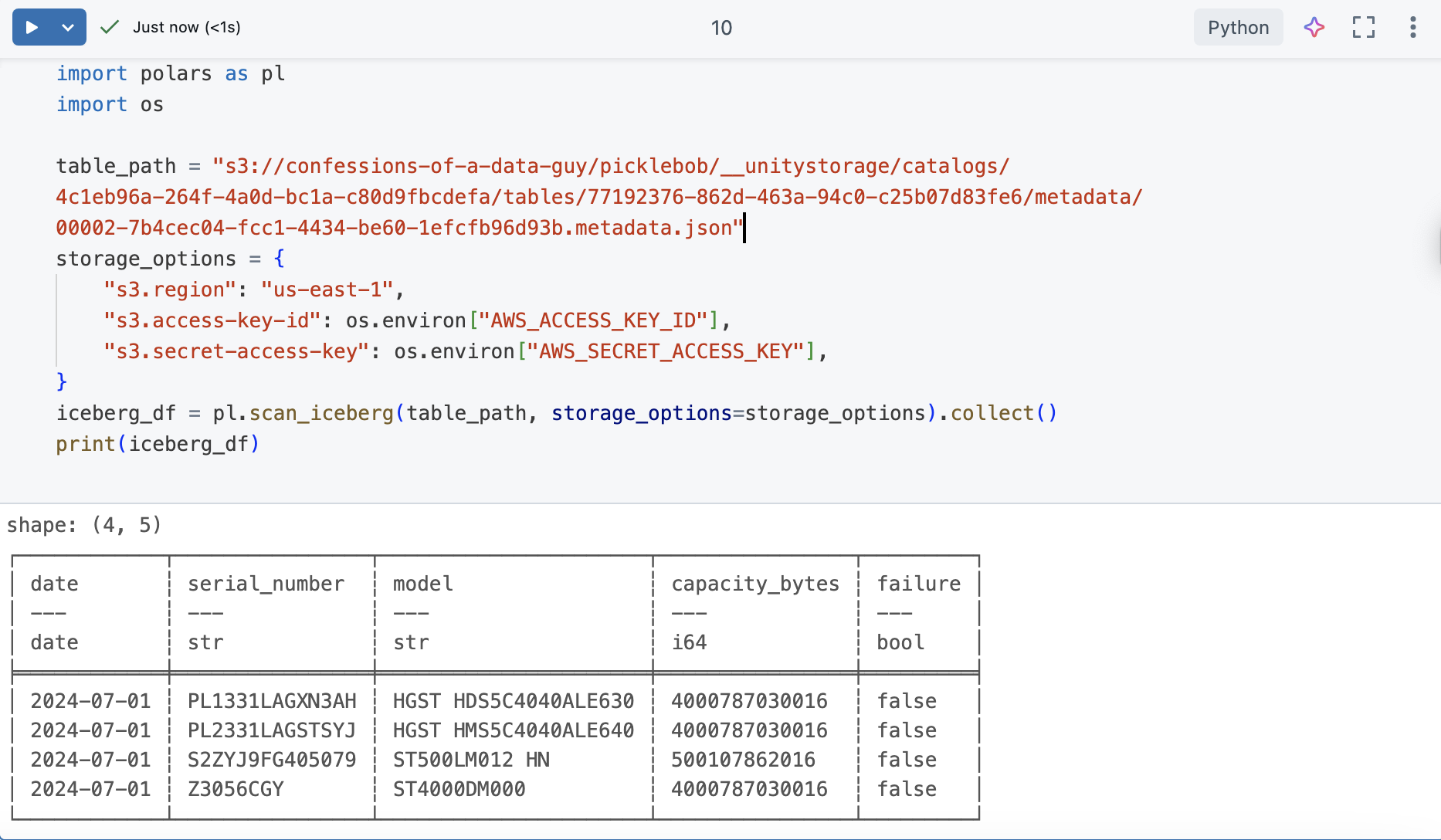Open the Databricks Assistant sparkle icon
Screen dimensions: 1441x840
pos(1314,28)
